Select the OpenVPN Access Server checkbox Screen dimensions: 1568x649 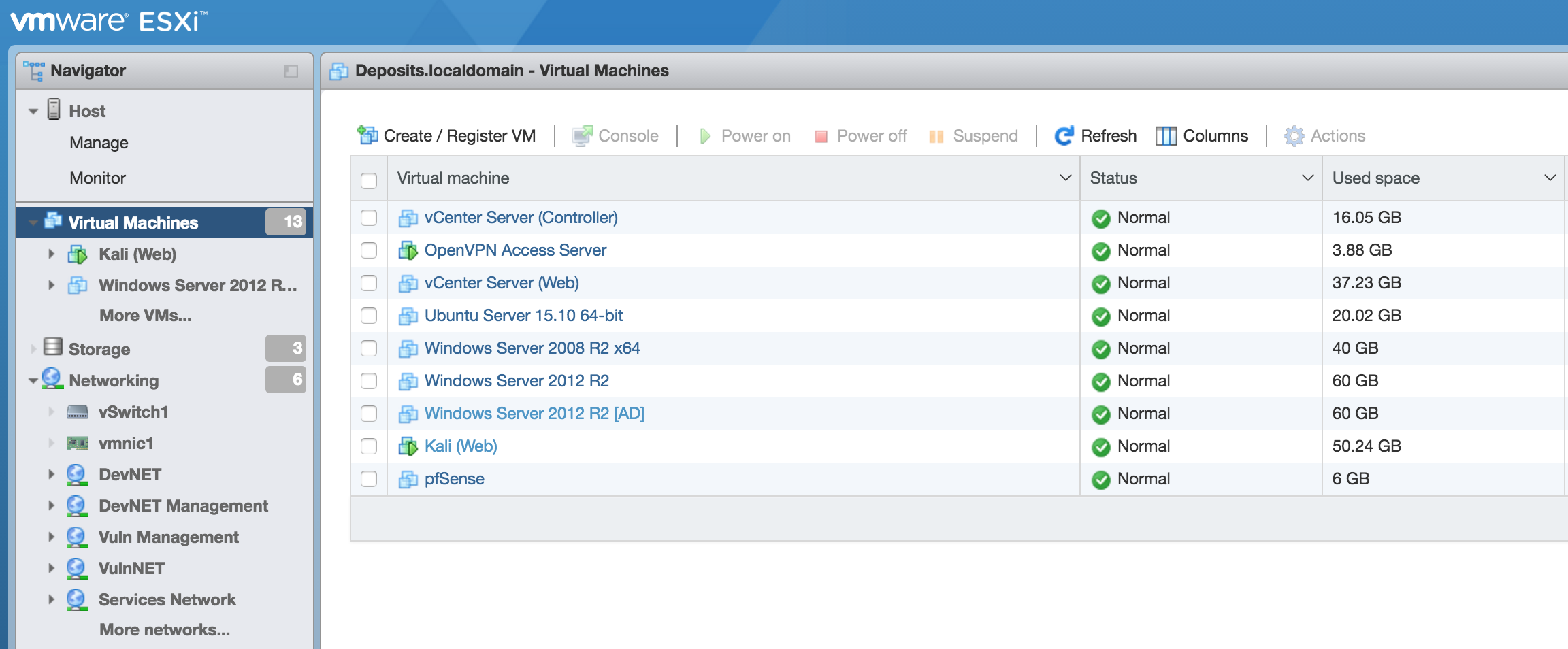pyautogui.click(x=369, y=250)
